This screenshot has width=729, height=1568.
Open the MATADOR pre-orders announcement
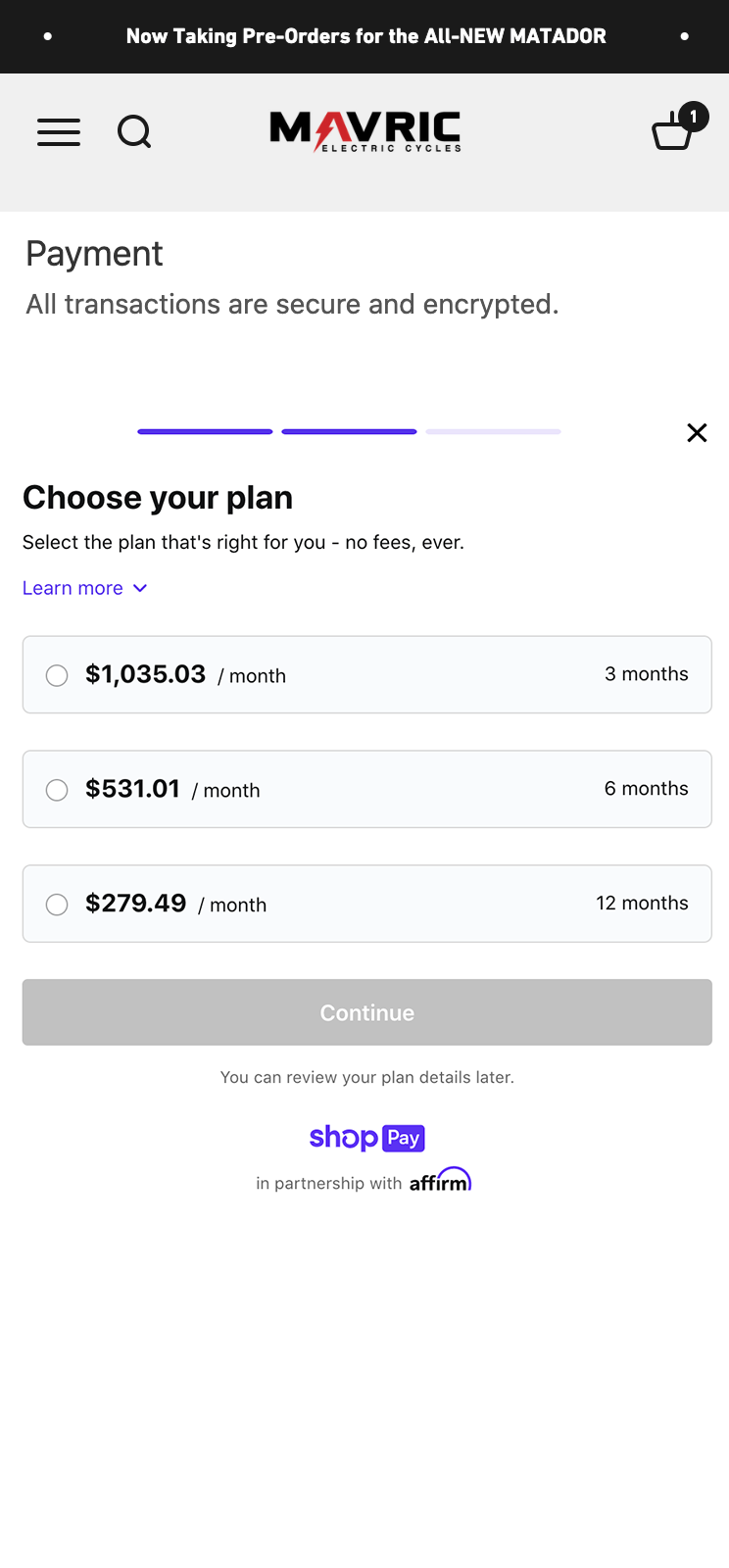coord(365,36)
